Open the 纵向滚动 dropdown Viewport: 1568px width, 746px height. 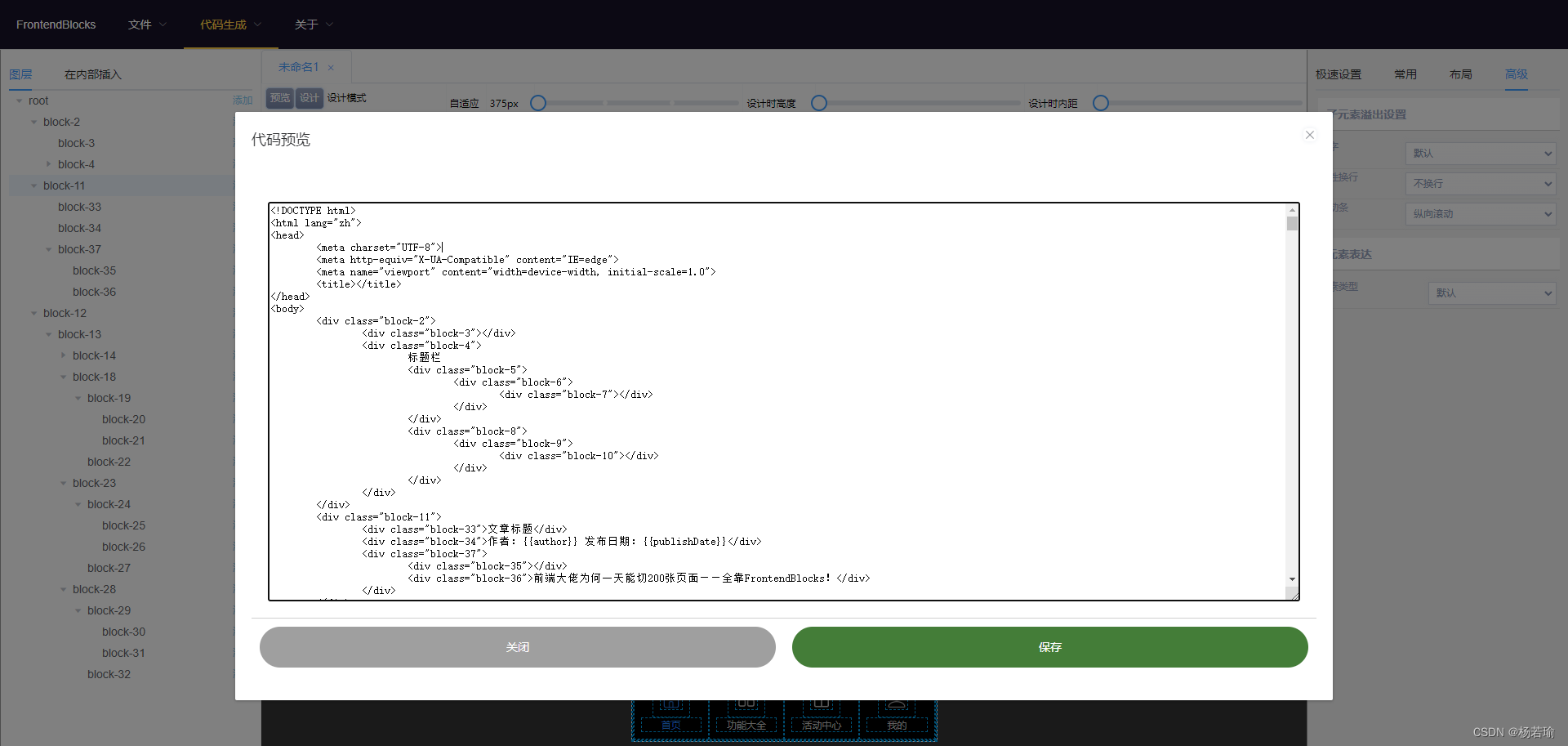click(1480, 214)
